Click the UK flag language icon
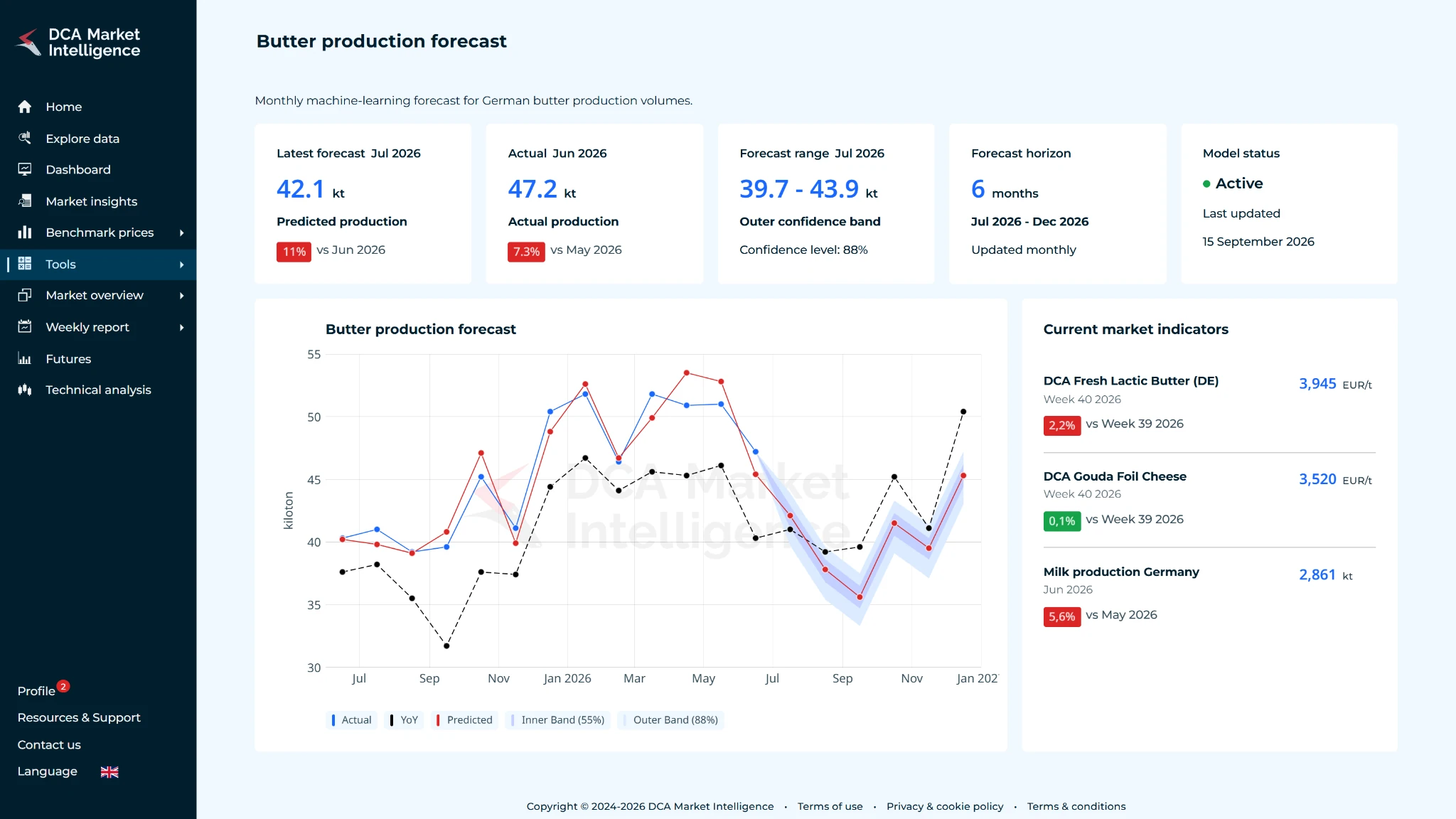1456x819 pixels. pos(109,772)
